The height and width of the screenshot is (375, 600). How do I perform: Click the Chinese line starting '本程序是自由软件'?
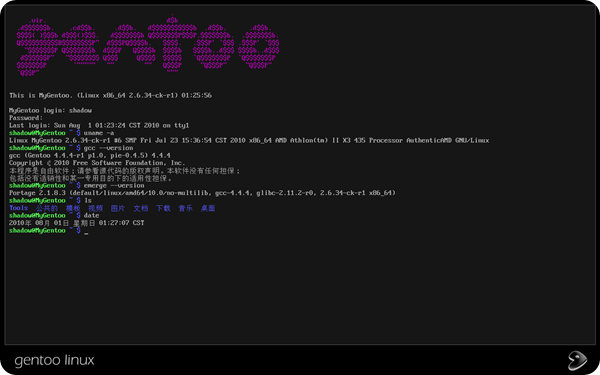125,171
